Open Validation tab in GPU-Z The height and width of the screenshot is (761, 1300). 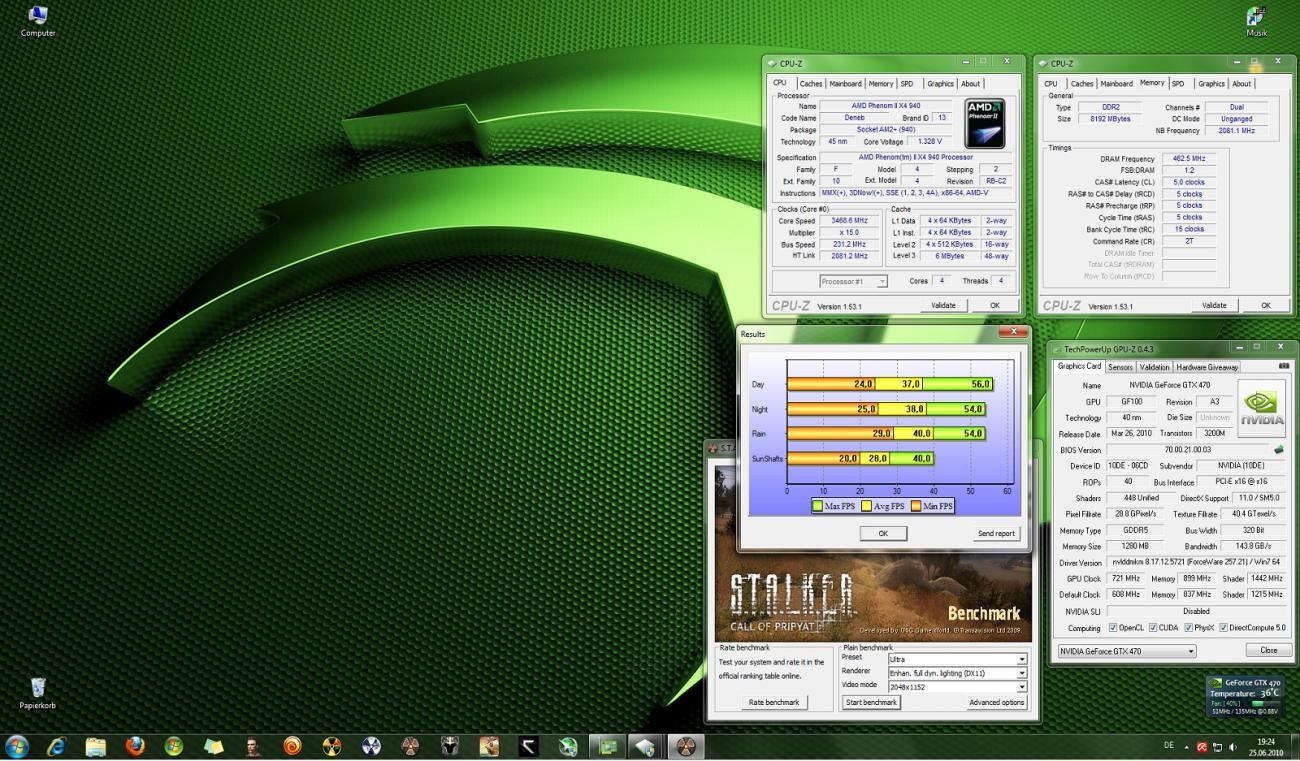click(x=1154, y=367)
